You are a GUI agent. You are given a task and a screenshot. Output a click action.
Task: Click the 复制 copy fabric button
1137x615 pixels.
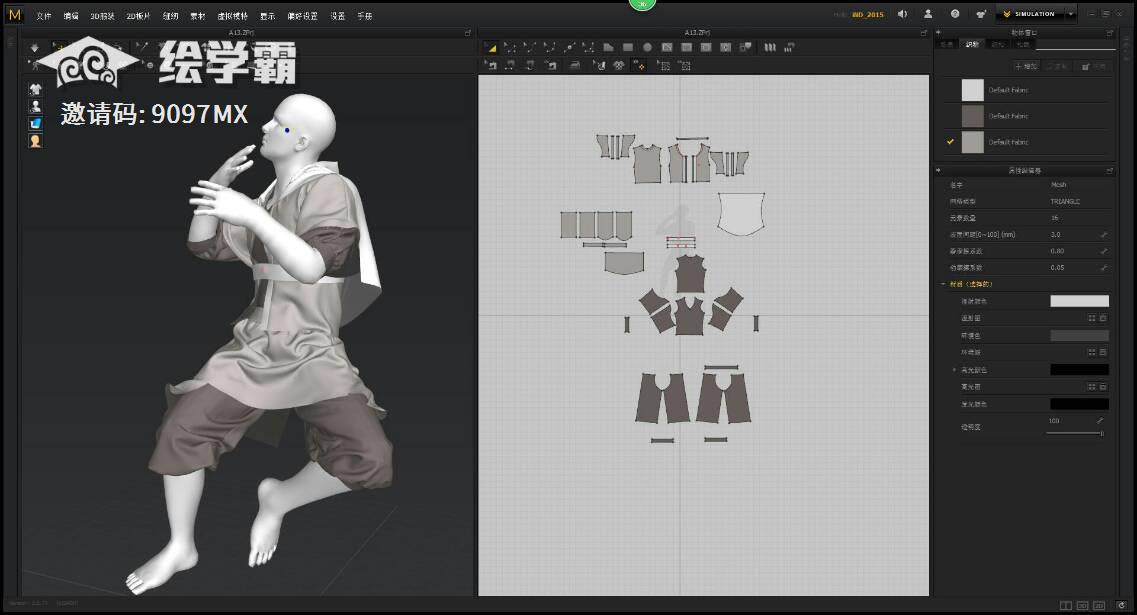click(x=1058, y=67)
